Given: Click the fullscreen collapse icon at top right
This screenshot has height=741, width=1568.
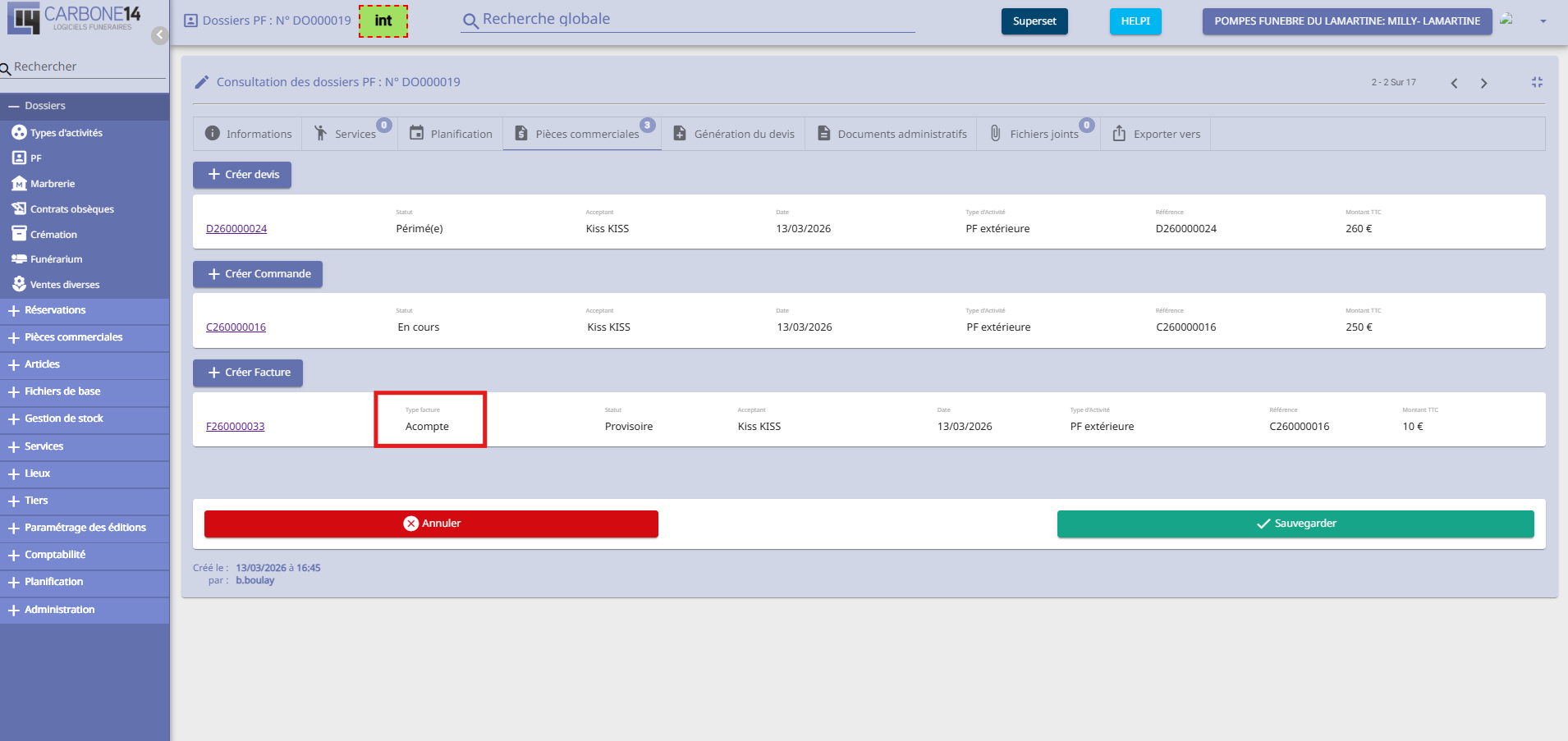Looking at the screenshot, I should coord(1537,82).
